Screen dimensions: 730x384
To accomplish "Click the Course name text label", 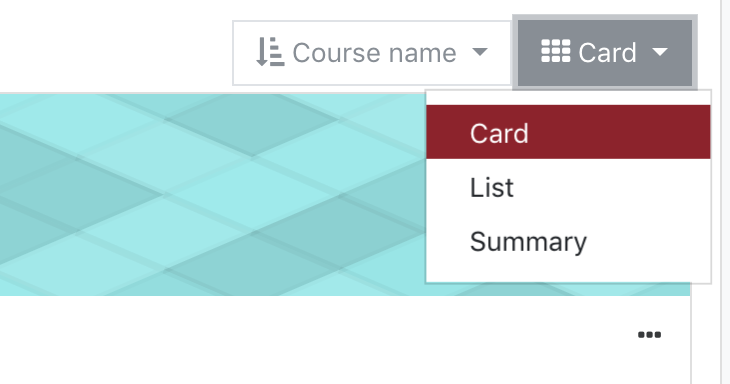I will pyautogui.click(x=374, y=53).
